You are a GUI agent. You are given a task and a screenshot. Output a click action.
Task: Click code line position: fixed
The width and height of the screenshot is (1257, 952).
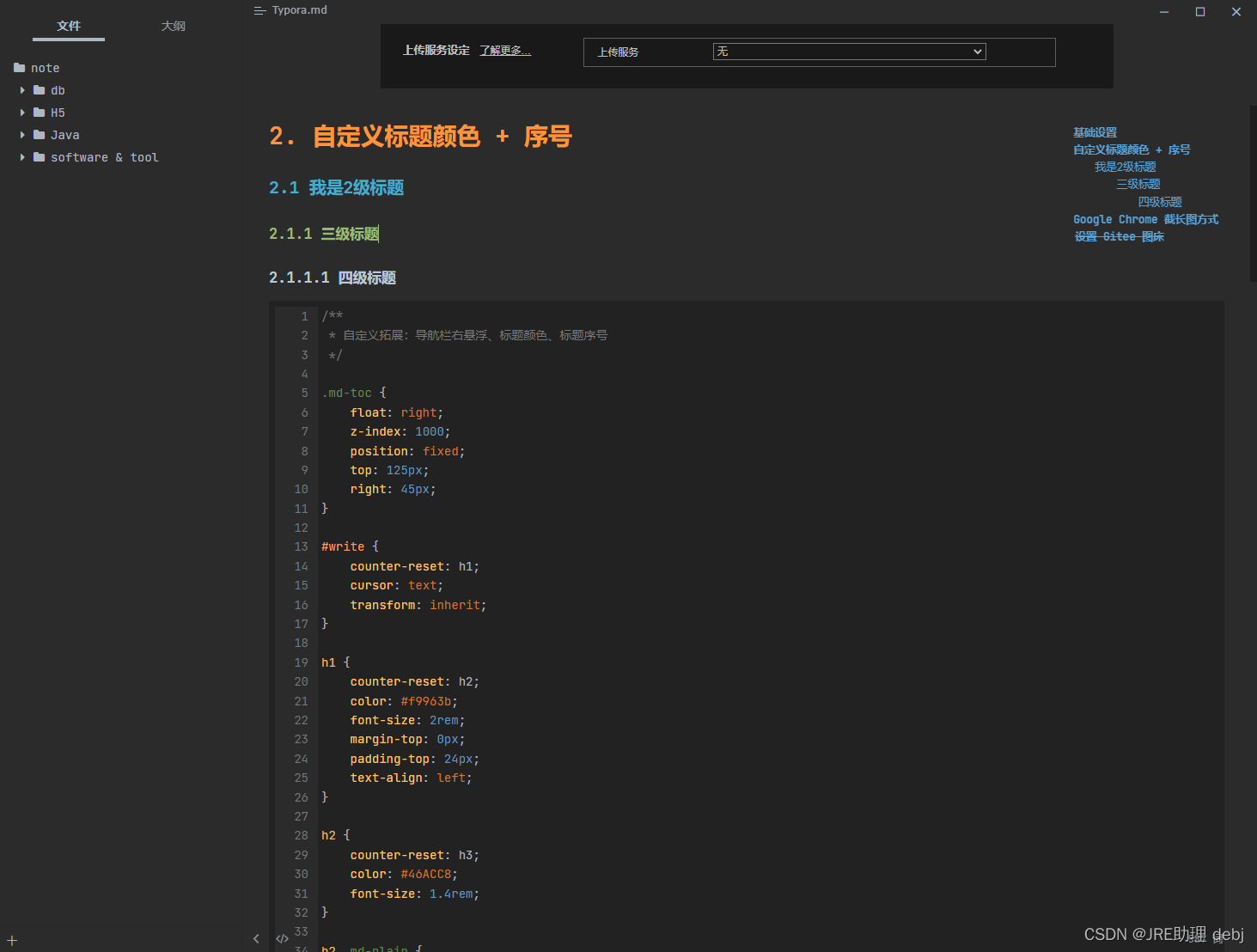click(x=407, y=451)
